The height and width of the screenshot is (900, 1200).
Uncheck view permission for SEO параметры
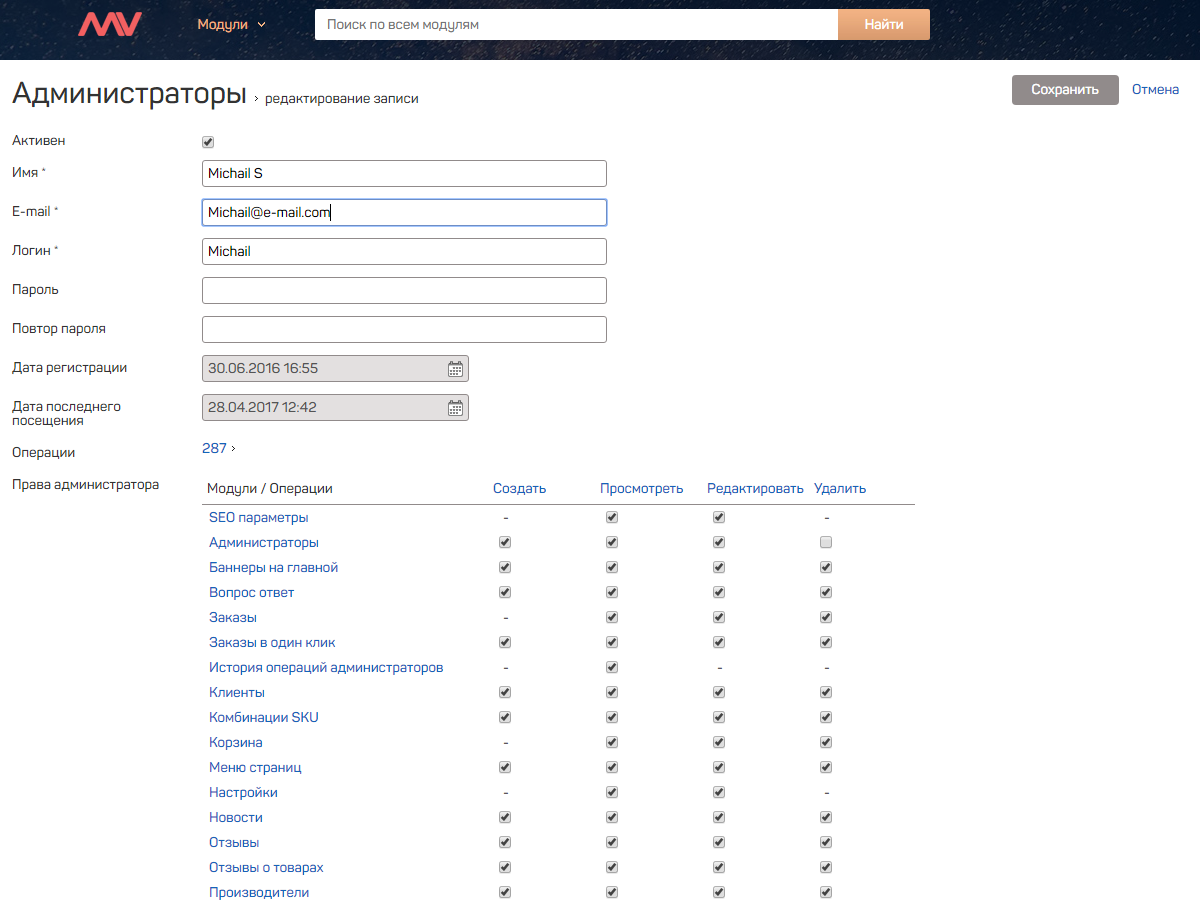612,518
